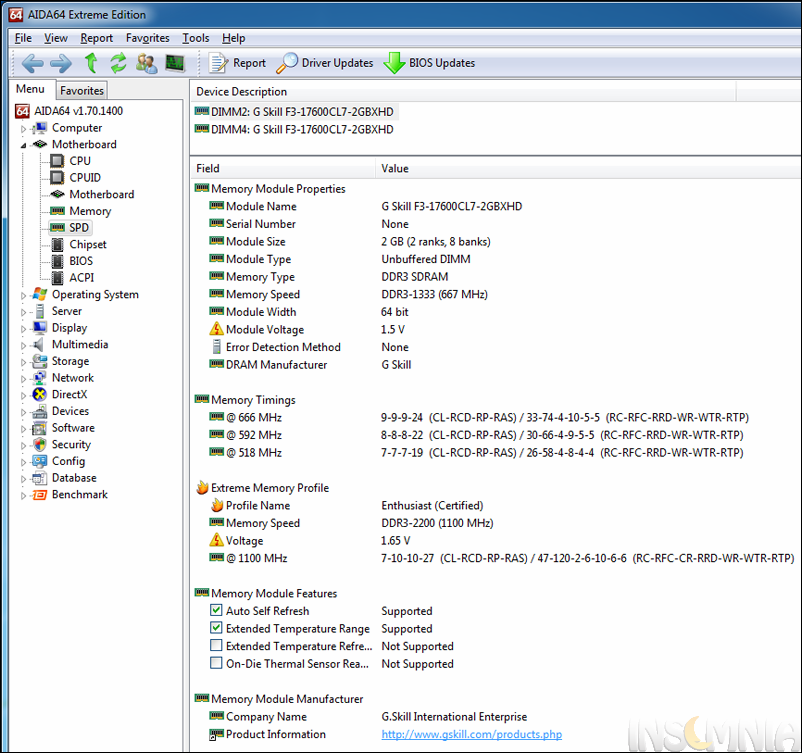Select the CPU item under Motherboard
The image size is (802, 753).
(x=80, y=161)
